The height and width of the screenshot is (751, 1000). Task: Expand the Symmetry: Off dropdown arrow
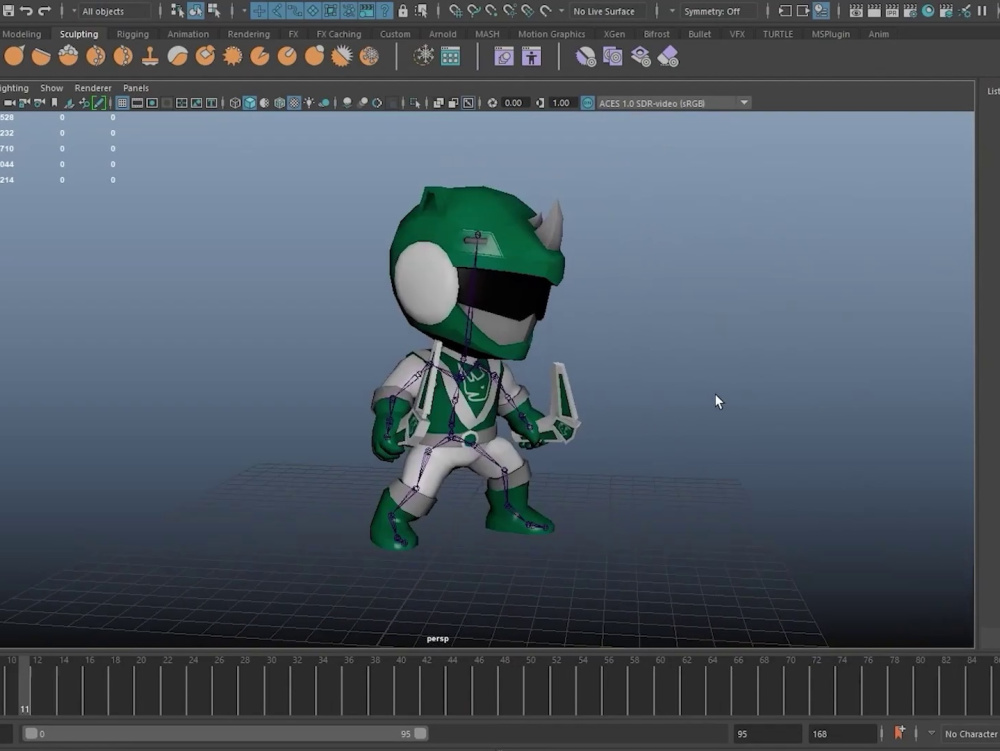(x=672, y=11)
